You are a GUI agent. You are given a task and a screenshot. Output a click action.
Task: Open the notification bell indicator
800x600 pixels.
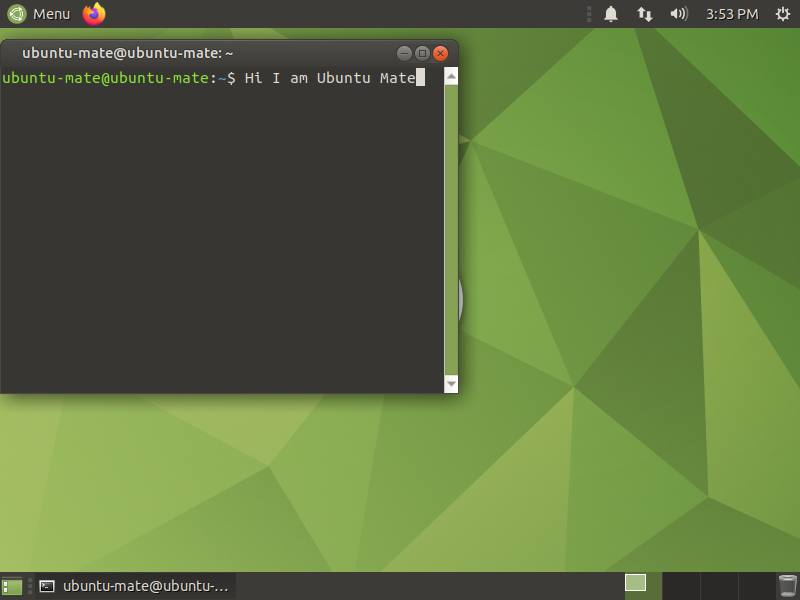[x=611, y=14]
